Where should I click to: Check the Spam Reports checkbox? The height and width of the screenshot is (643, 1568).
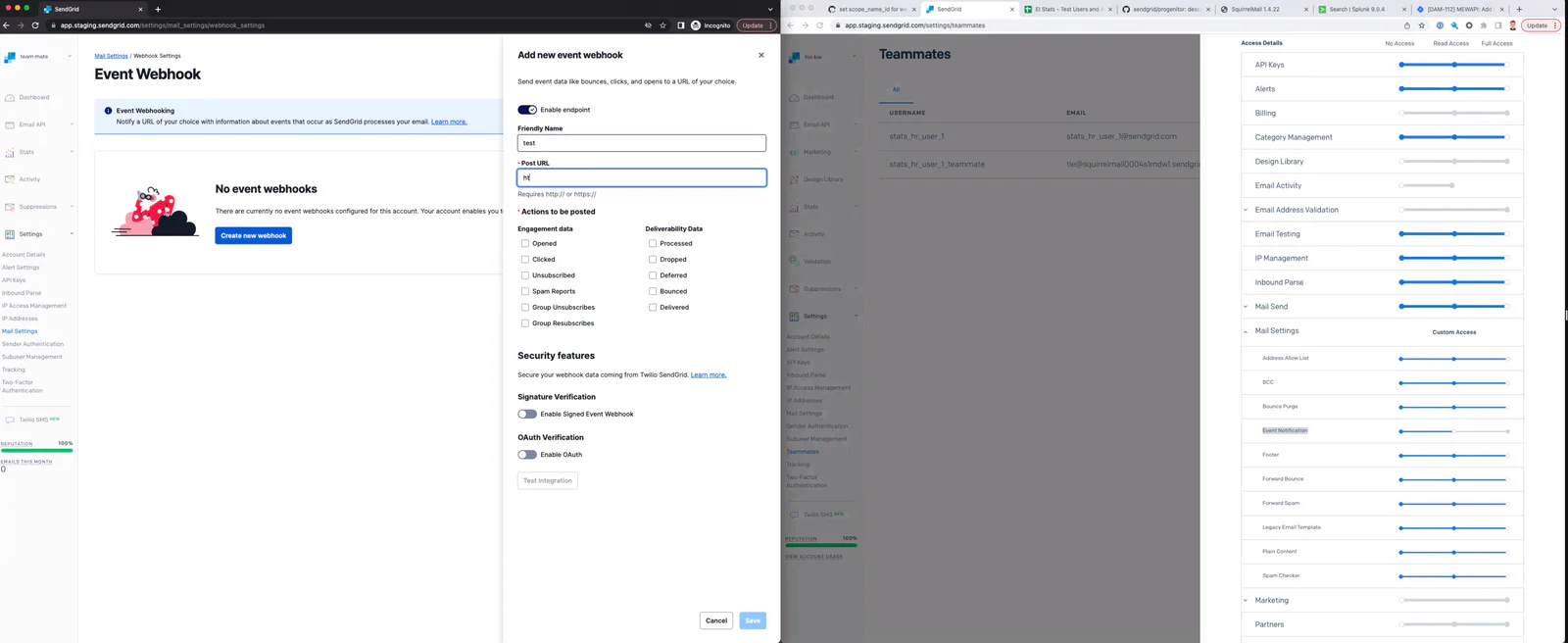coord(525,291)
